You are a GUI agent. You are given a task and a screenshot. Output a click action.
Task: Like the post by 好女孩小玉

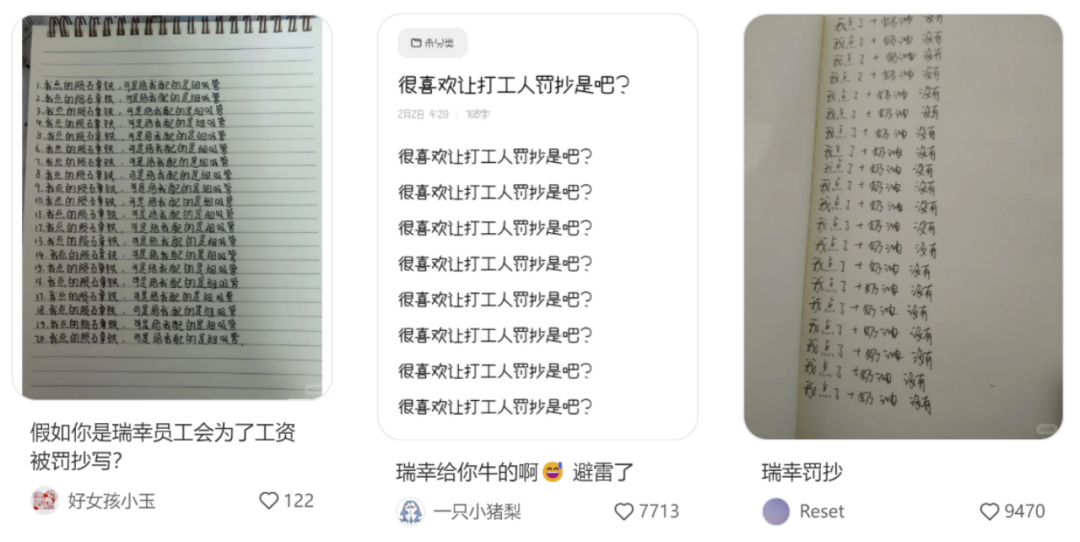pos(269,501)
